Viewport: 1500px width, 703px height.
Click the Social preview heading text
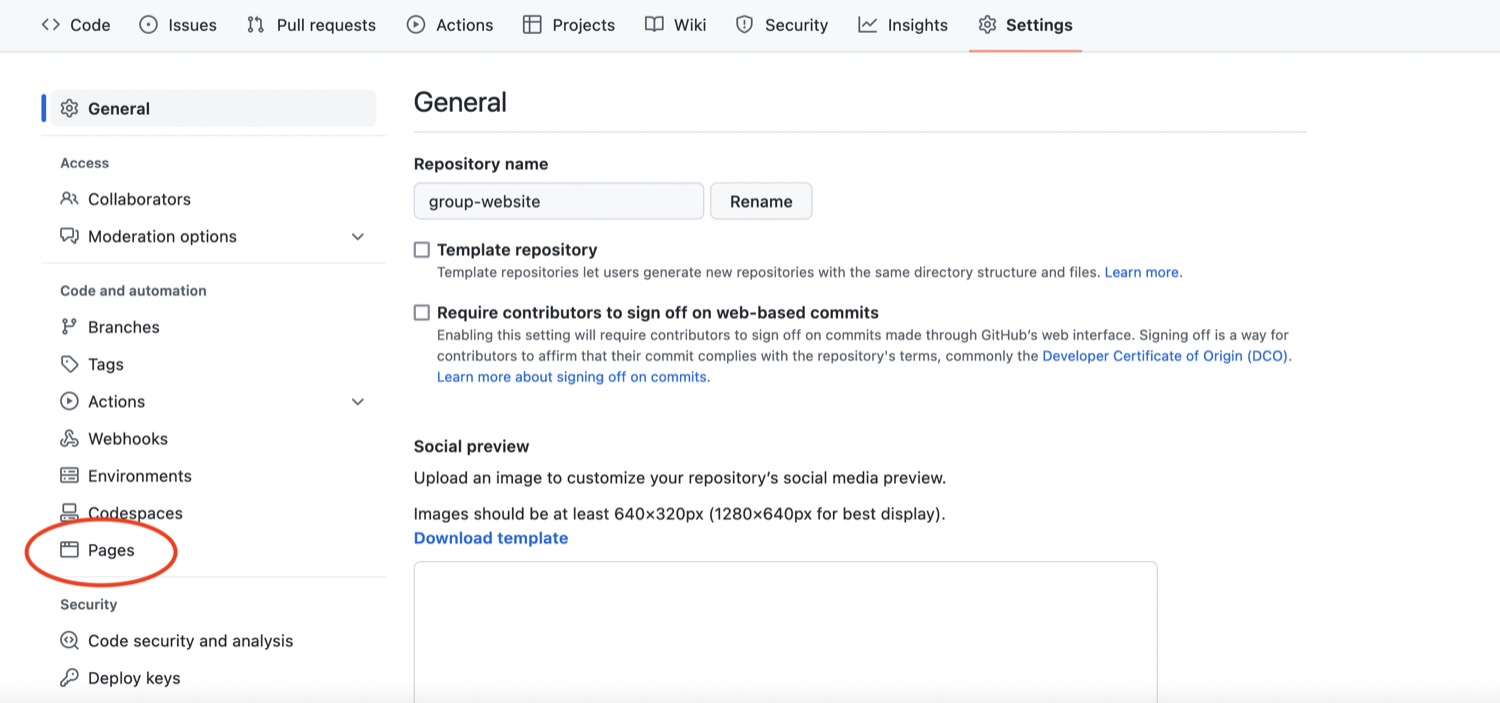pos(471,446)
